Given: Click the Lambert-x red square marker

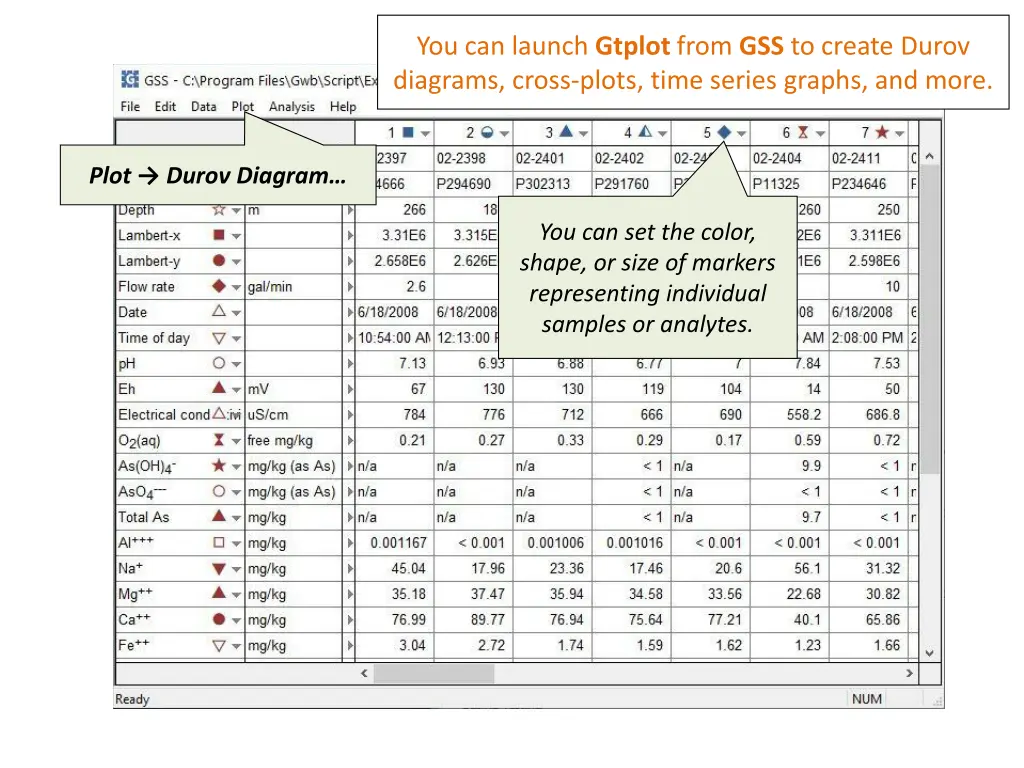Looking at the screenshot, I should tap(219, 235).
